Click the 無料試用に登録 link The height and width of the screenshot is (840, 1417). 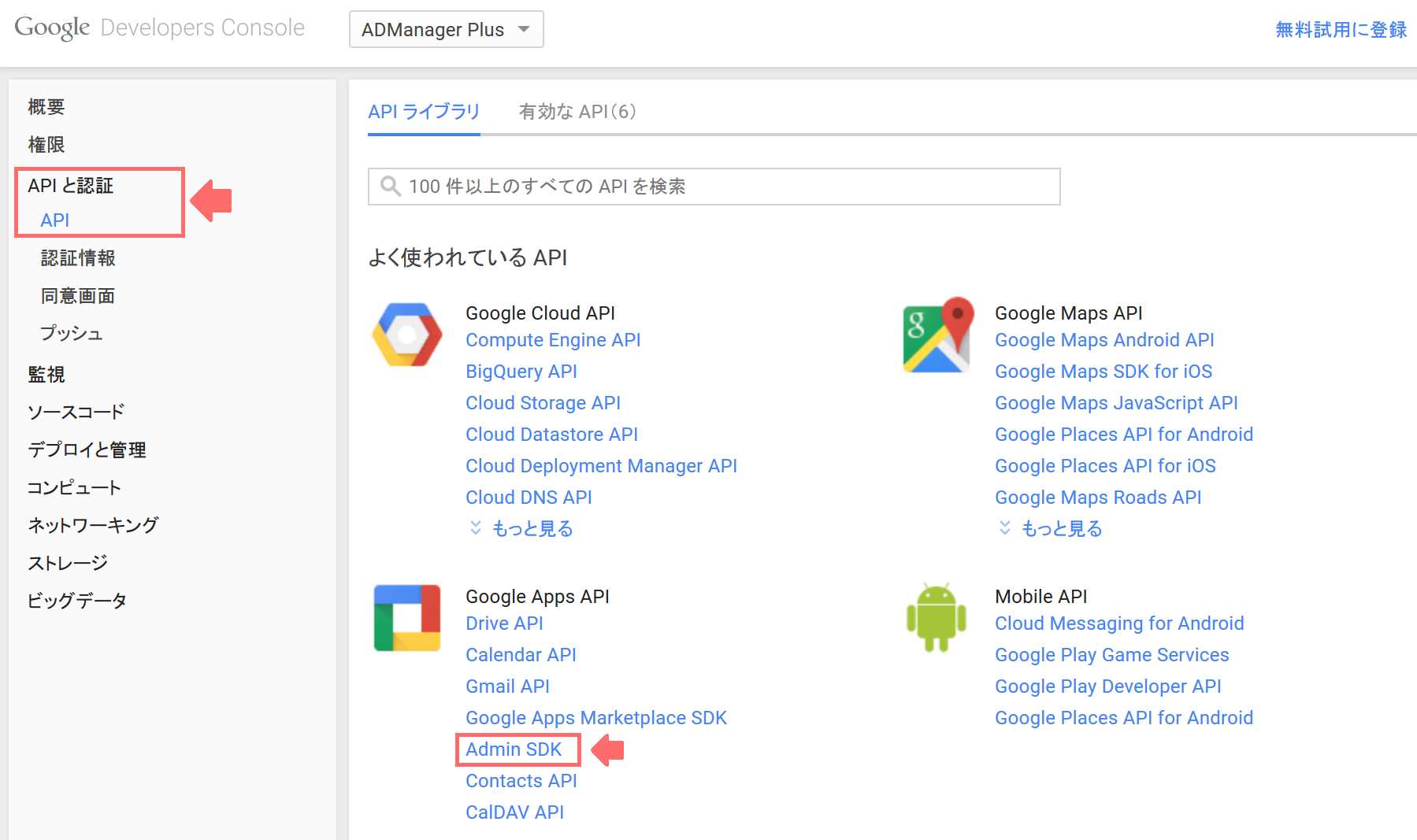pyautogui.click(x=1341, y=30)
